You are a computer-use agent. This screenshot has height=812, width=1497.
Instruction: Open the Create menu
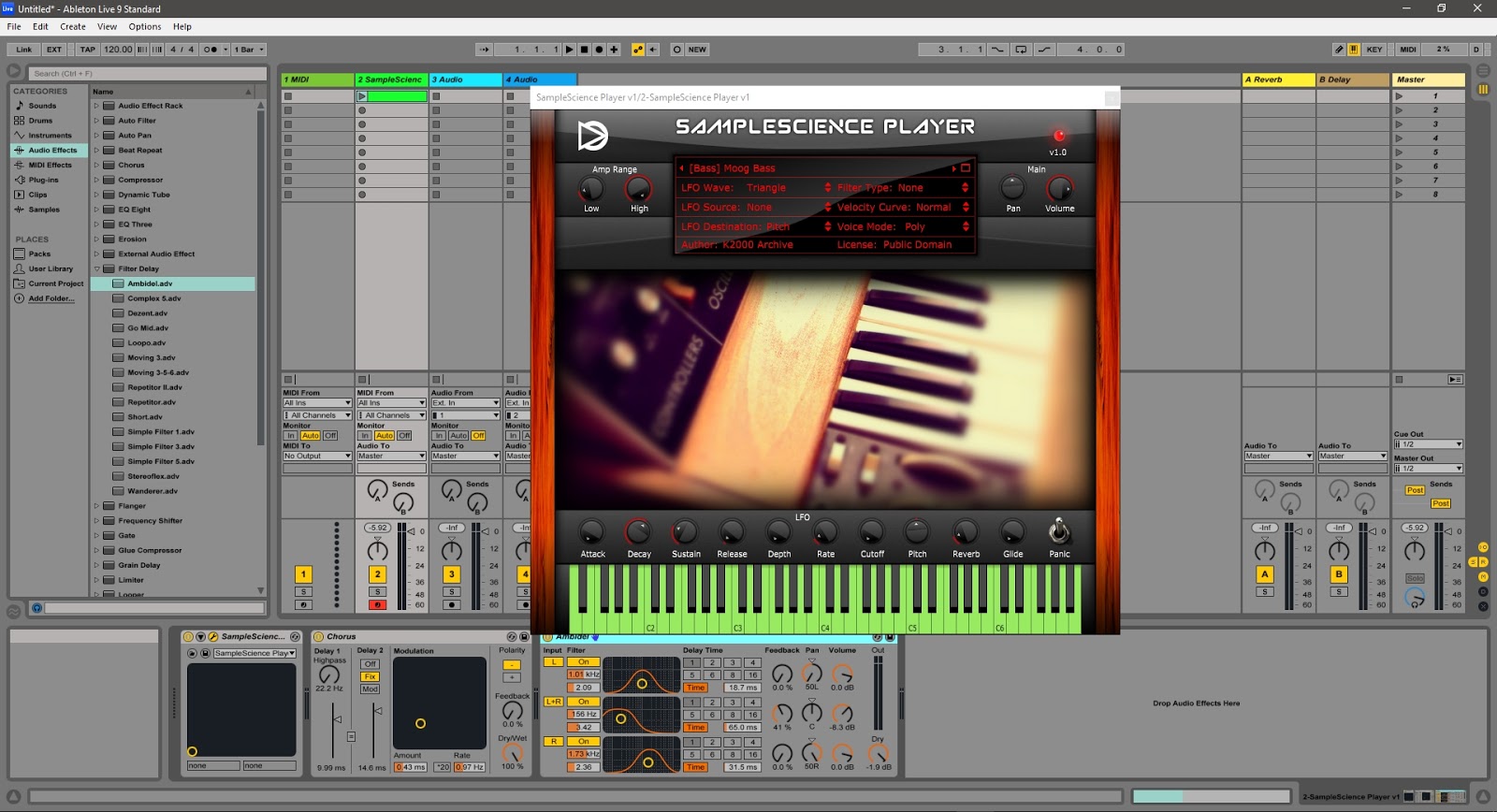tap(73, 26)
